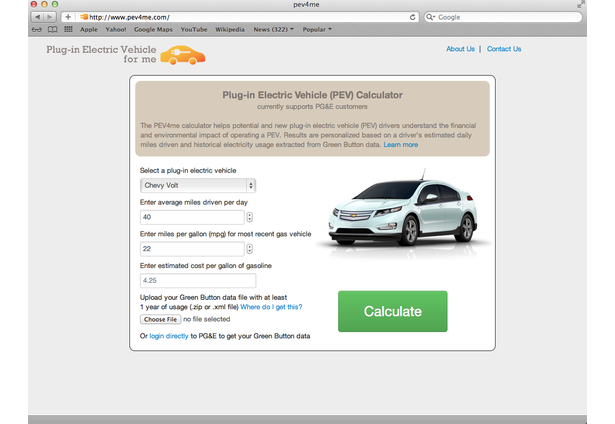Click the Google search box
This screenshot has height=424, width=615.
tap(503, 17)
